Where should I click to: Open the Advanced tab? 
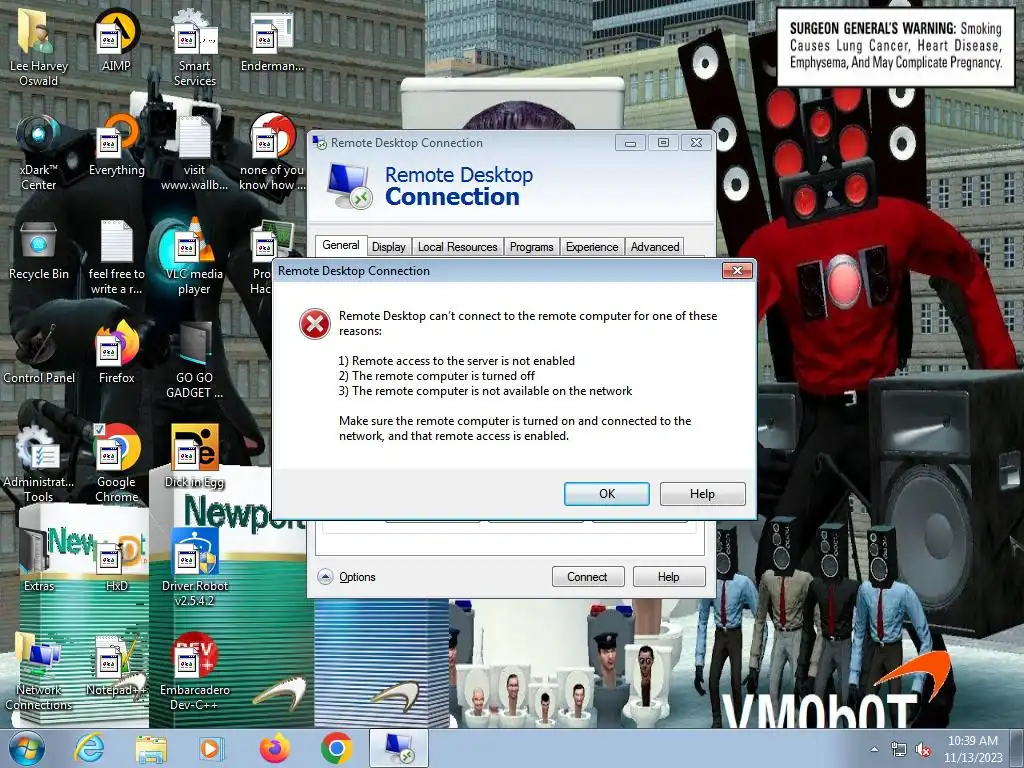click(x=654, y=247)
